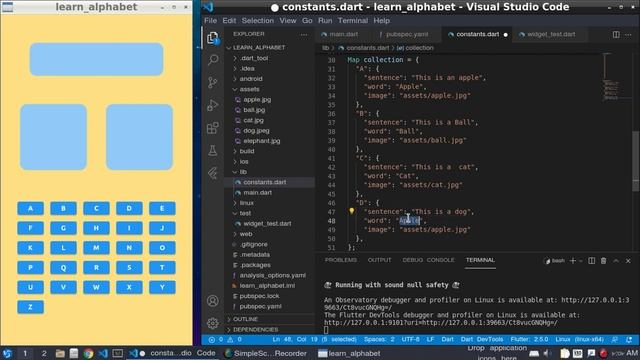Open launch profile dropdown beside new terminal
This screenshot has height=360, width=640.
pos(580,261)
